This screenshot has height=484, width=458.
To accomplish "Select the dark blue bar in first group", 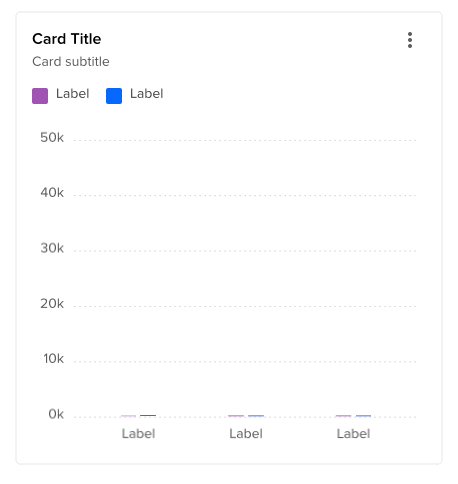I will (x=148, y=416).
